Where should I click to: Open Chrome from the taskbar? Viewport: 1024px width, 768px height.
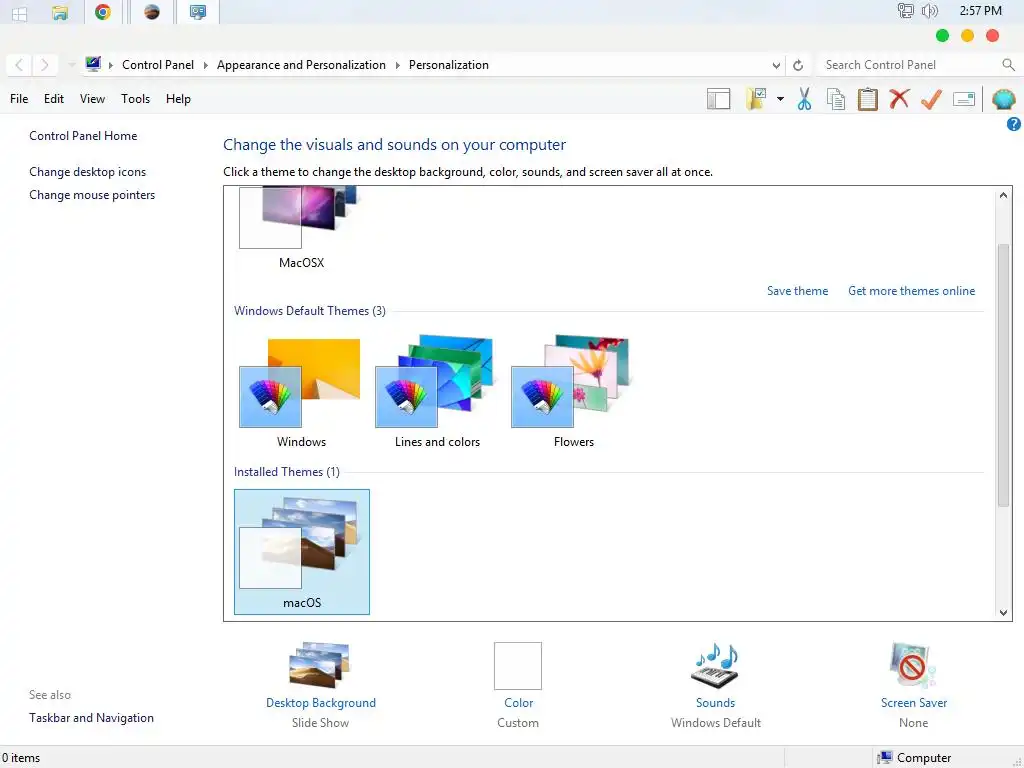tap(103, 12)
